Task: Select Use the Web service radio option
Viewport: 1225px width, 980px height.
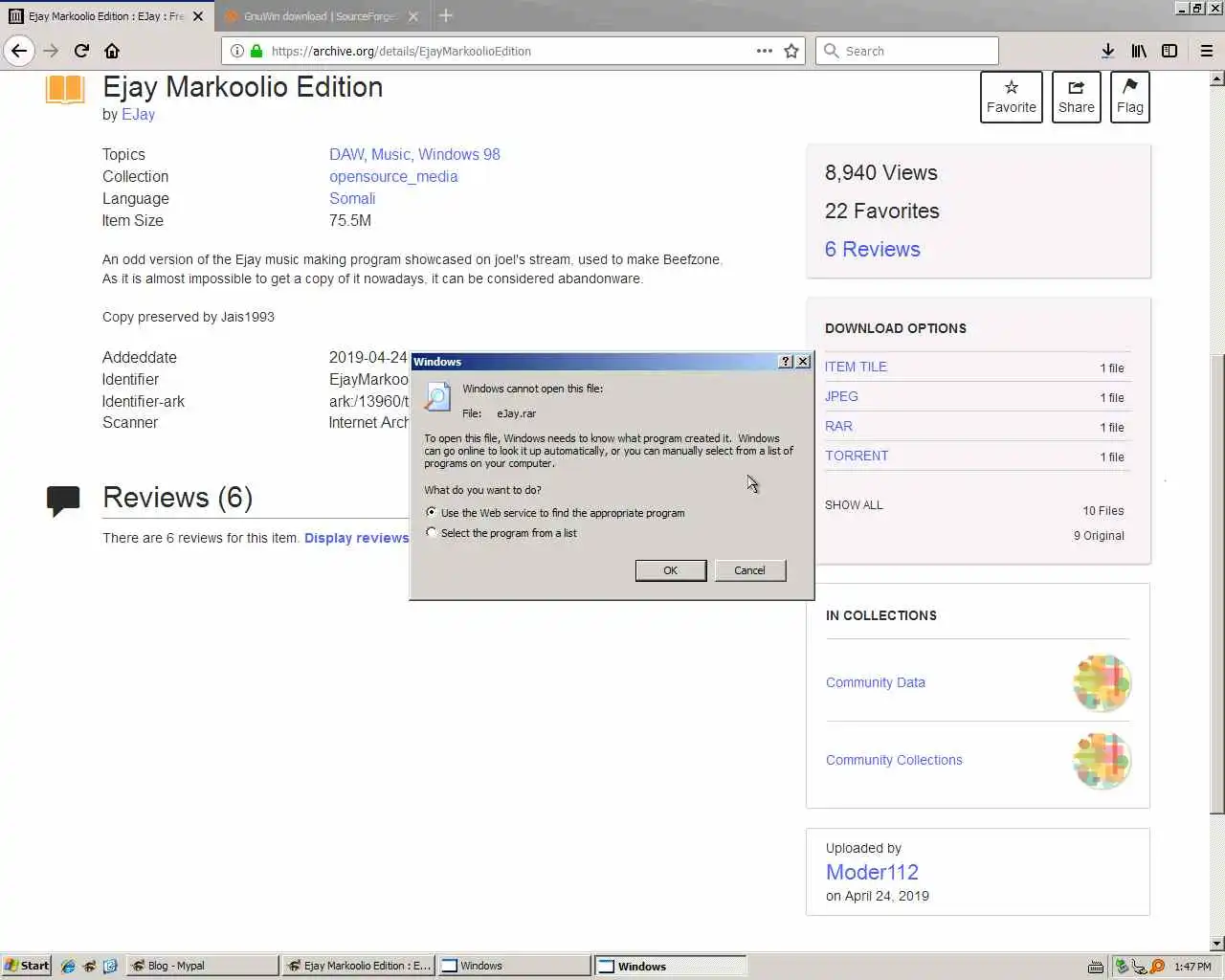Action: tap(432, 512)
